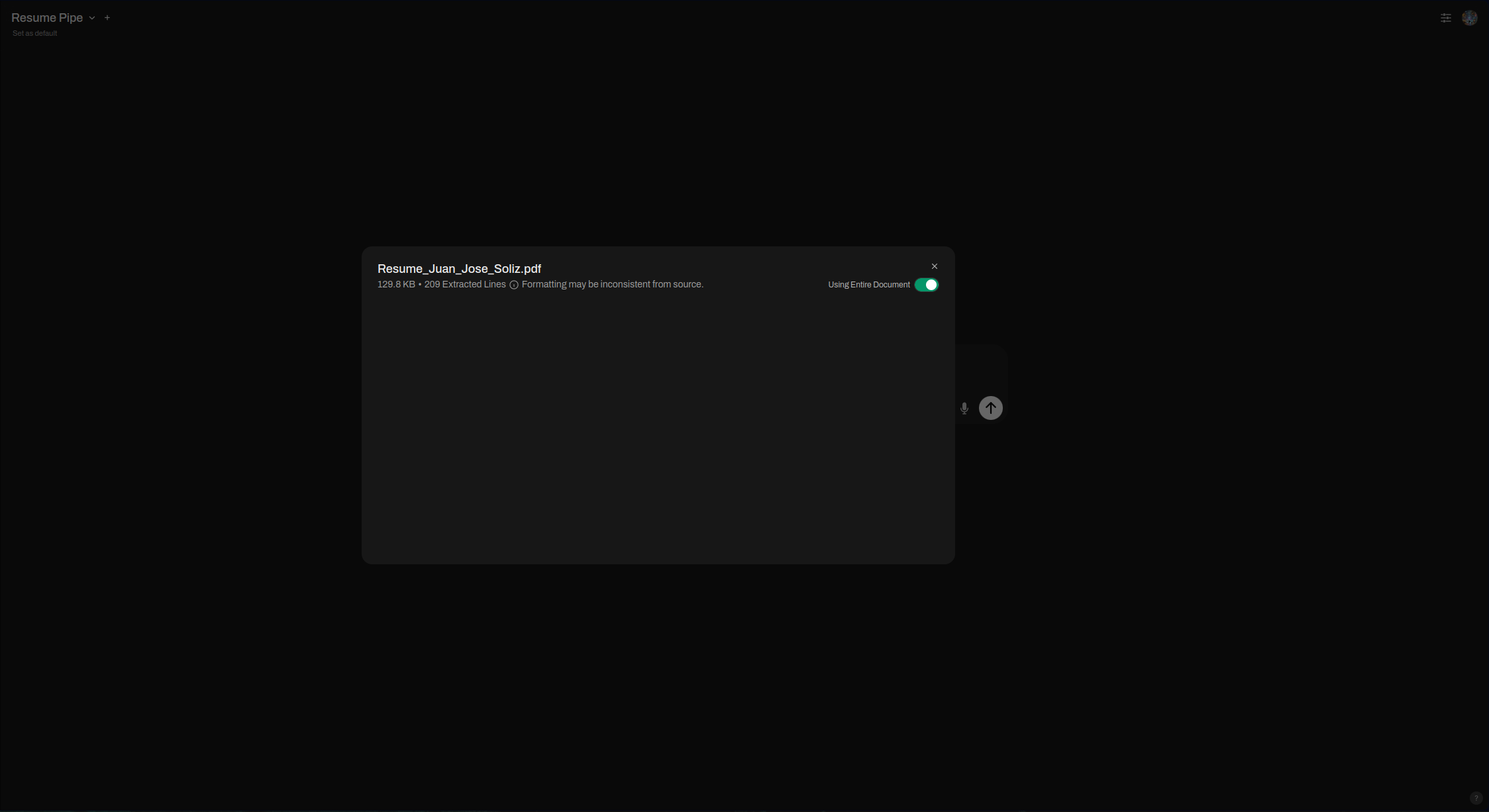Open model selector via Resume Pipe name
Viewport: 1489px width, 812px height.
pos(47,18)
